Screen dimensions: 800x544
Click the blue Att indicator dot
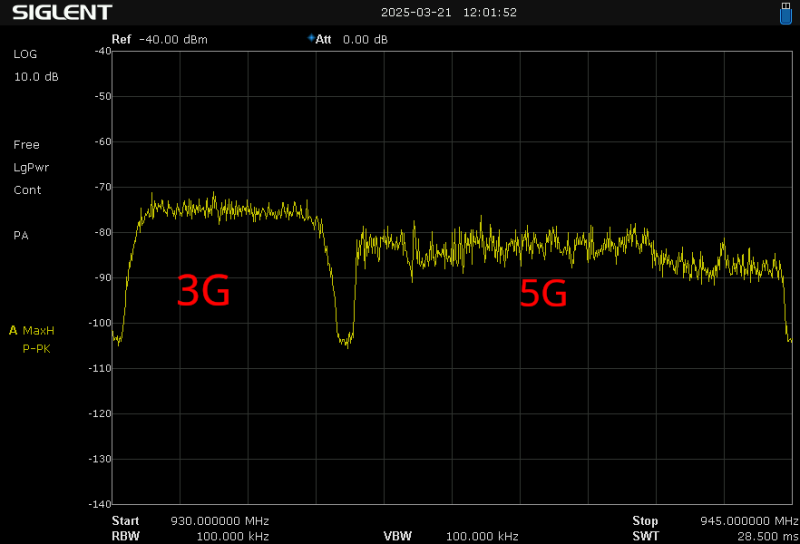[x=311, y=39]
